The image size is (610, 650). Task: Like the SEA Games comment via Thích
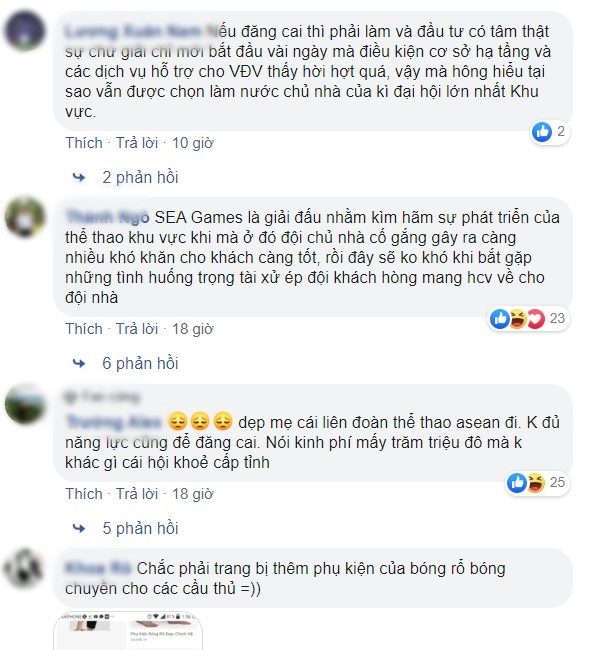(x=84, y=329)
